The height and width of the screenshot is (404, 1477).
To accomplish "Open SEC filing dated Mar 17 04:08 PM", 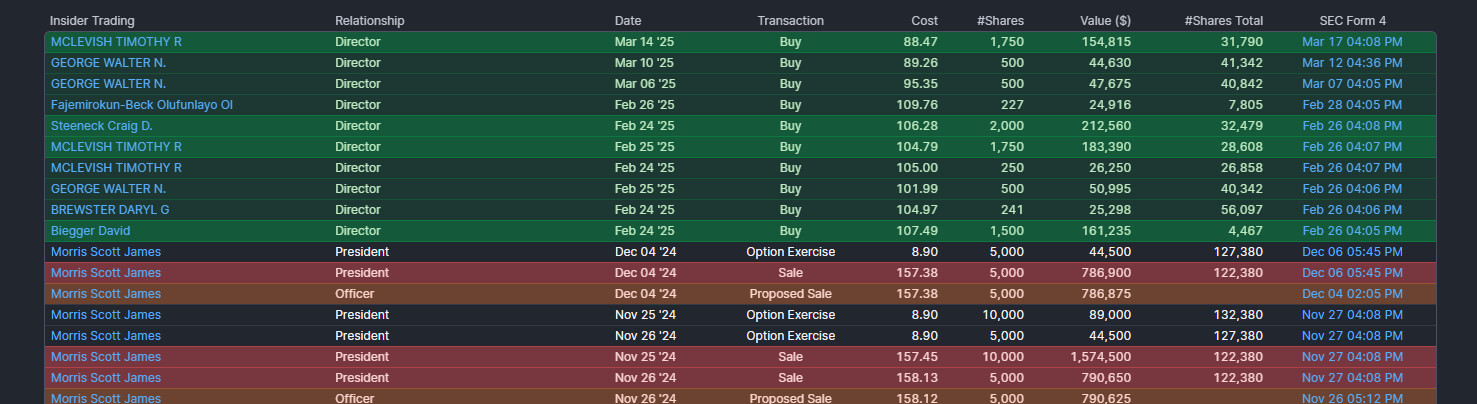I will (1352, 42).
